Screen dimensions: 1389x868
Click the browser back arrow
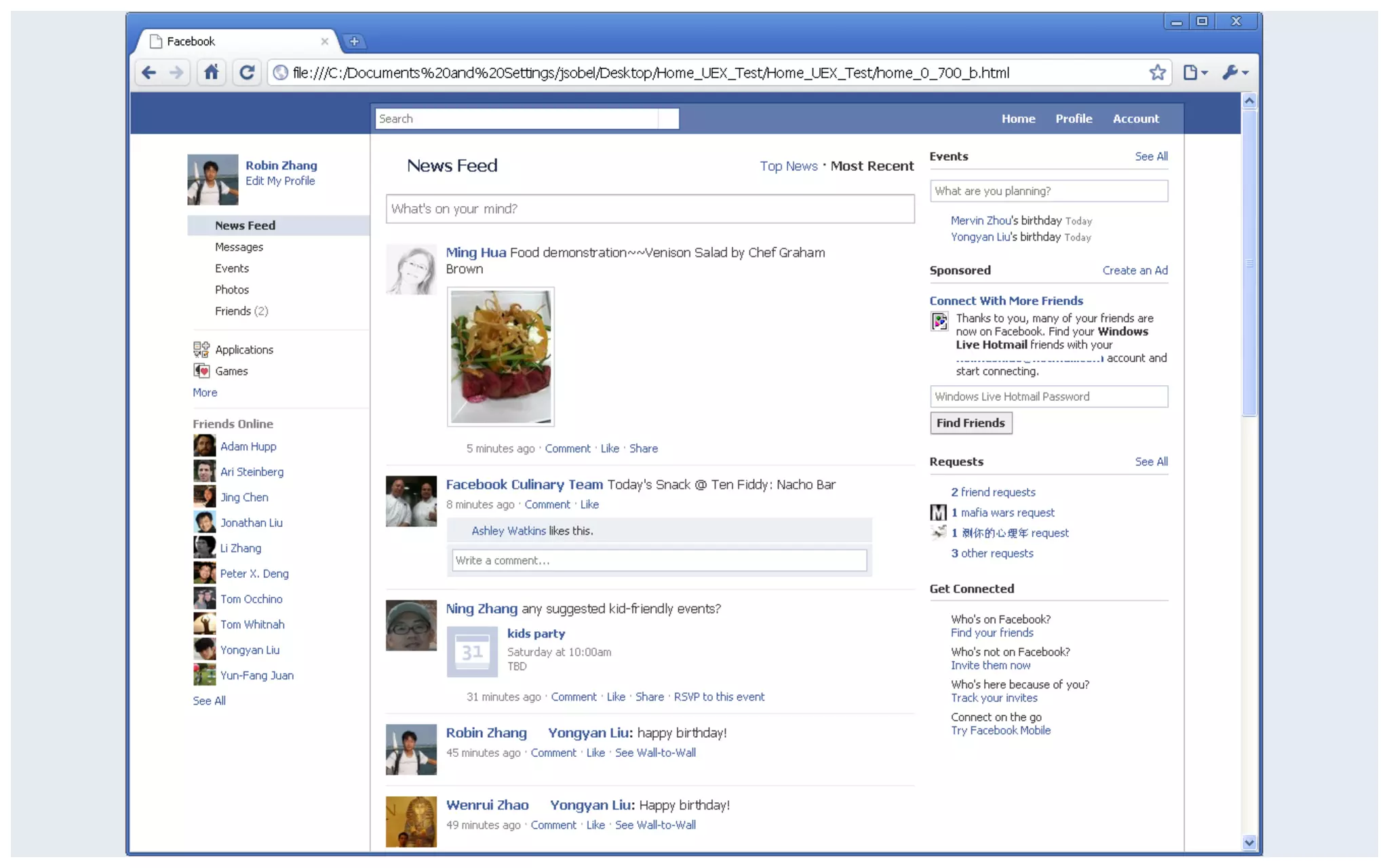(149, 73)
